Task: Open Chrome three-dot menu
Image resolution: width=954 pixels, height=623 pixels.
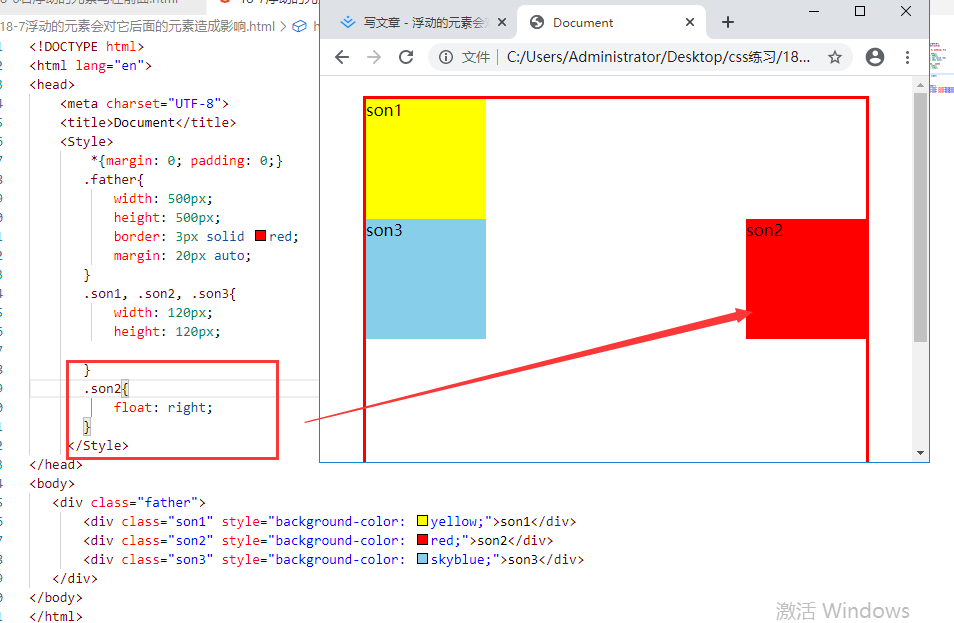Action: pos(907,57)
